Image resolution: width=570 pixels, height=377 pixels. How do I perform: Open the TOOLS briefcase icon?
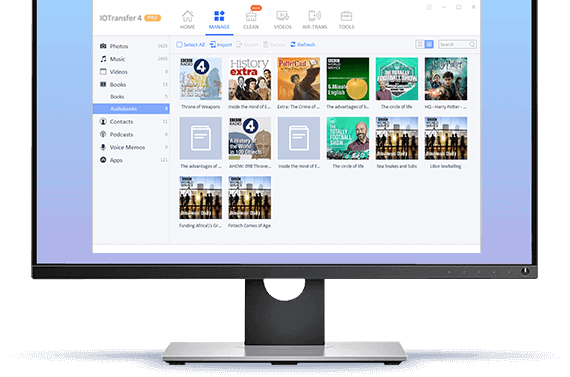346,16
